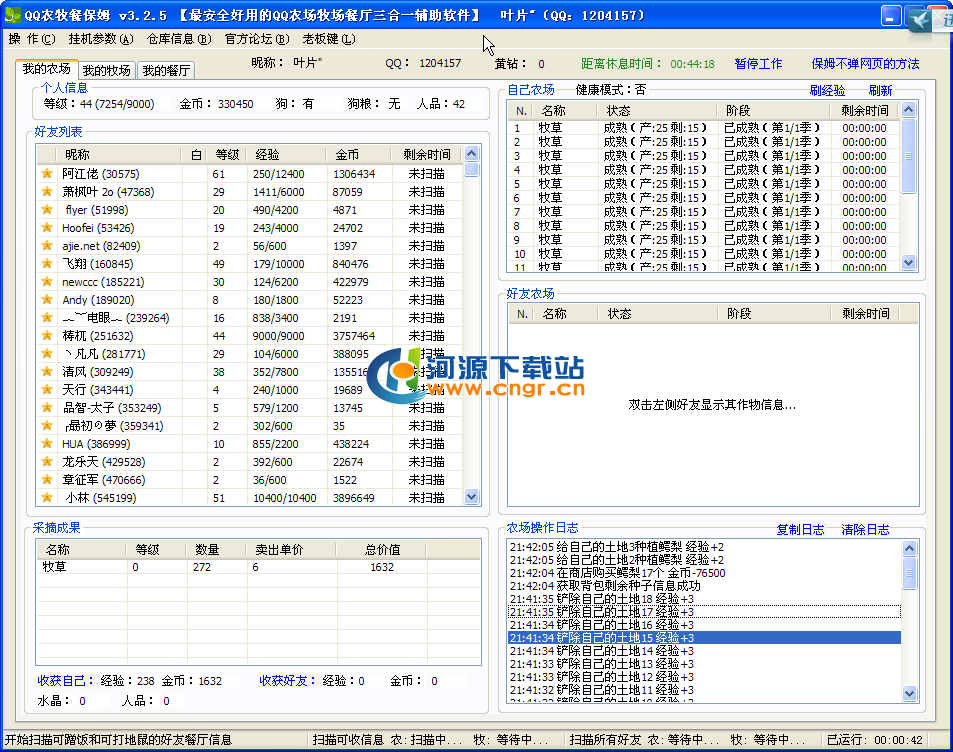Open the 仓库信息(B) menu

point(179,39)
